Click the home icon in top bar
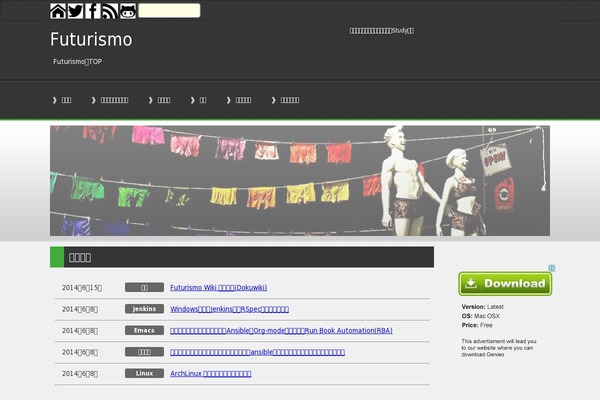Image resolution: width=600 pixels, height=400 pixels. [58, 11]
